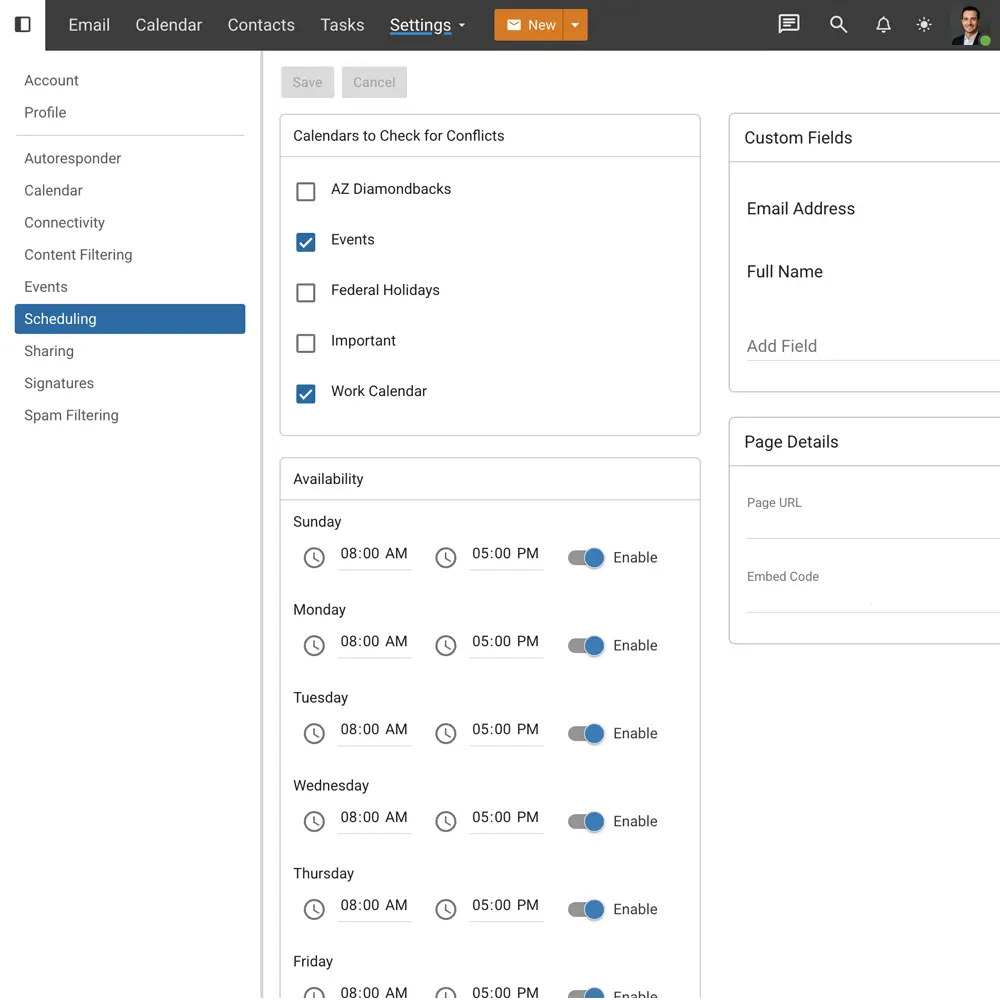This screenshot has height=1000, width=1000.
Task: Open Autoresponder settings
Action: (73, 158)
